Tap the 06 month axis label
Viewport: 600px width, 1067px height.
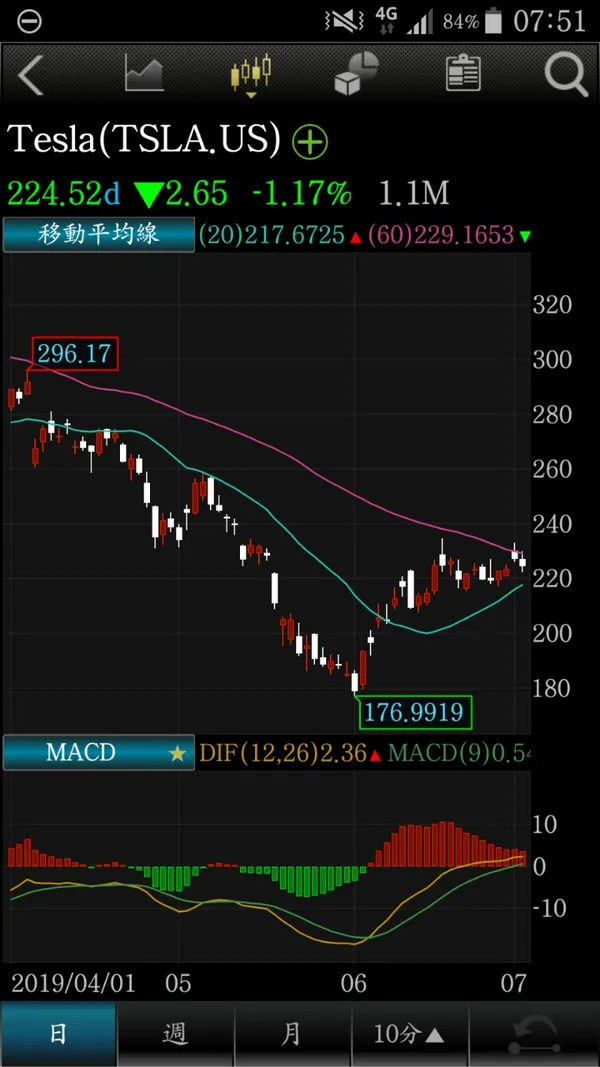pos(354,984)
